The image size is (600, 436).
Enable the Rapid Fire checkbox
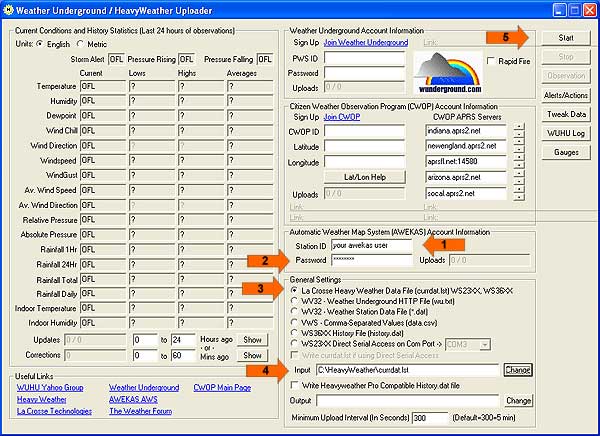(x=491, y=61)
